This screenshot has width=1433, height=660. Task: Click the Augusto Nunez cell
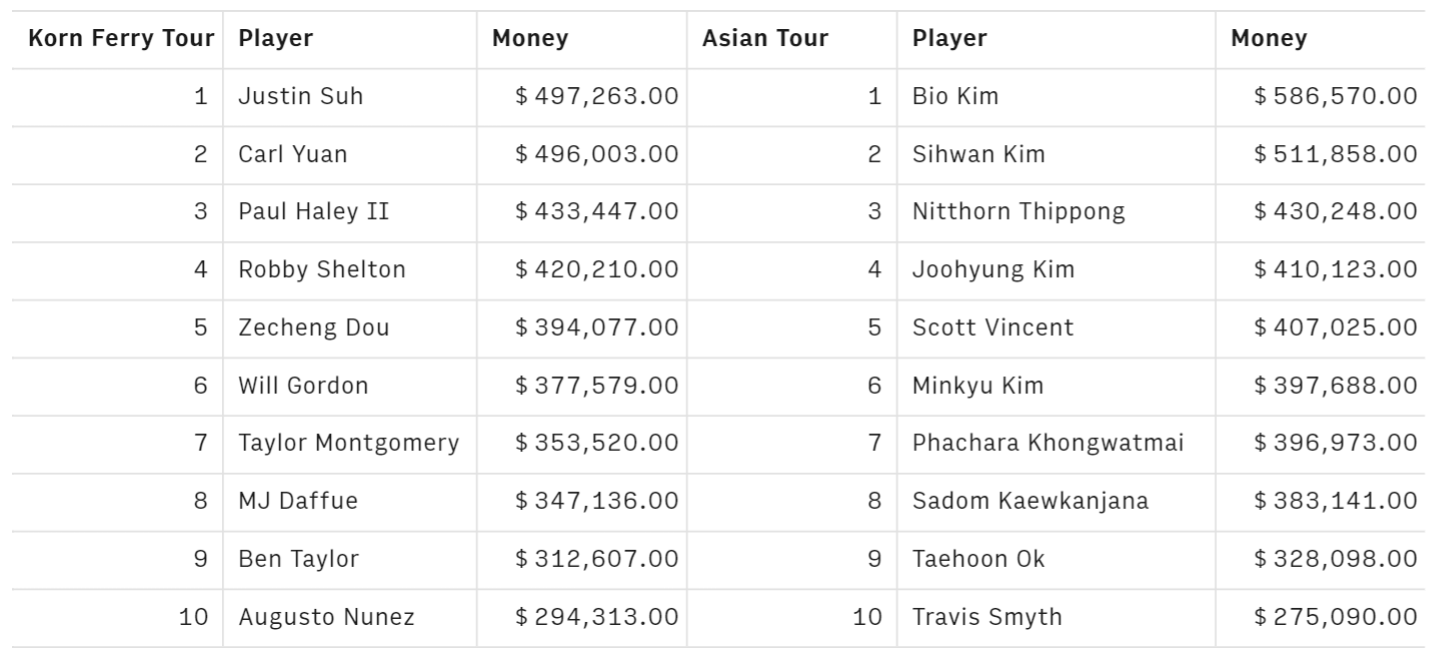(x=325, y=617)
